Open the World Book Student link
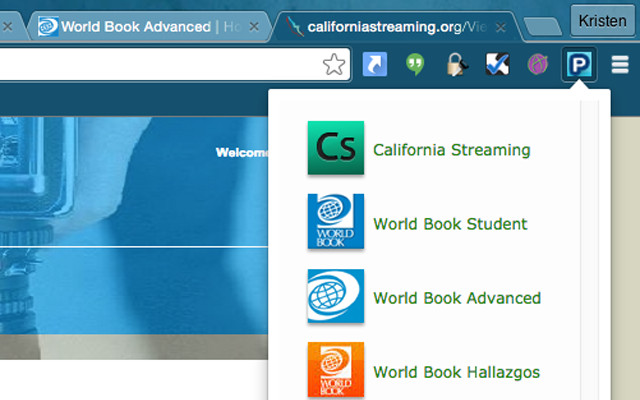The width and height of the screenshot is (640, 400). (x=450, y=224)
